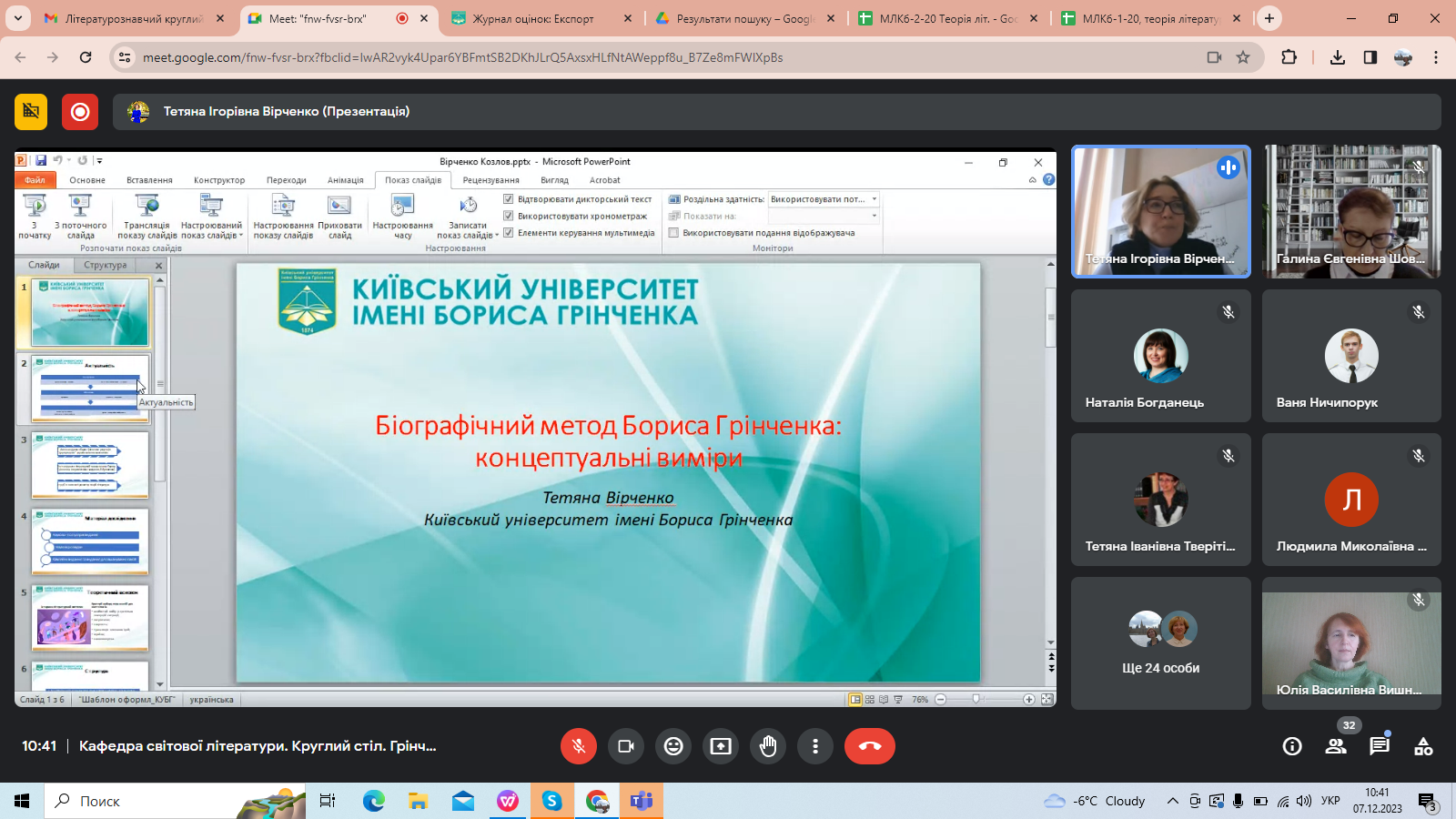Click Тетяна Ігорівна Вірченко video tile

(1160, 211)
